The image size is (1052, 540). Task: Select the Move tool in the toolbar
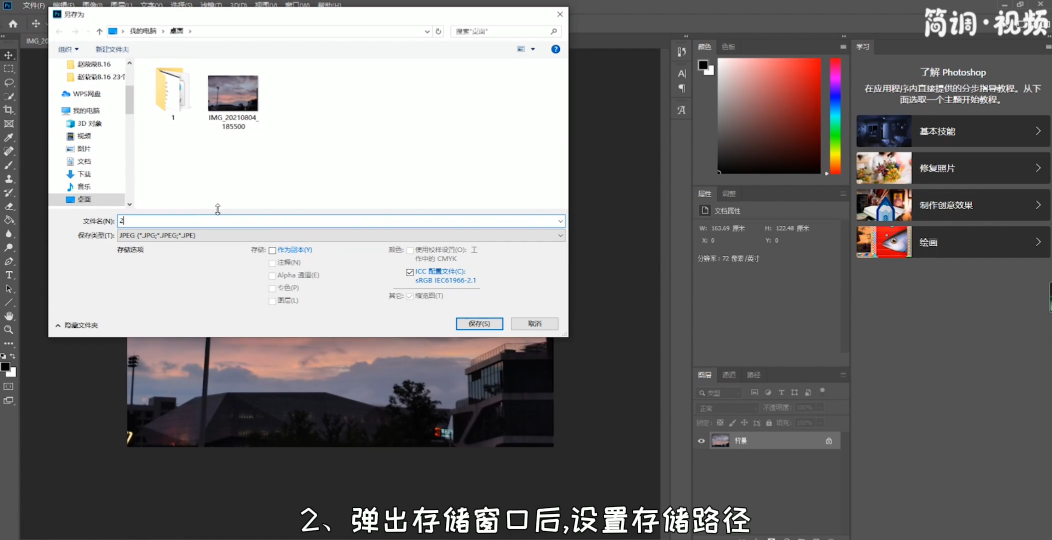click(9, 55)
